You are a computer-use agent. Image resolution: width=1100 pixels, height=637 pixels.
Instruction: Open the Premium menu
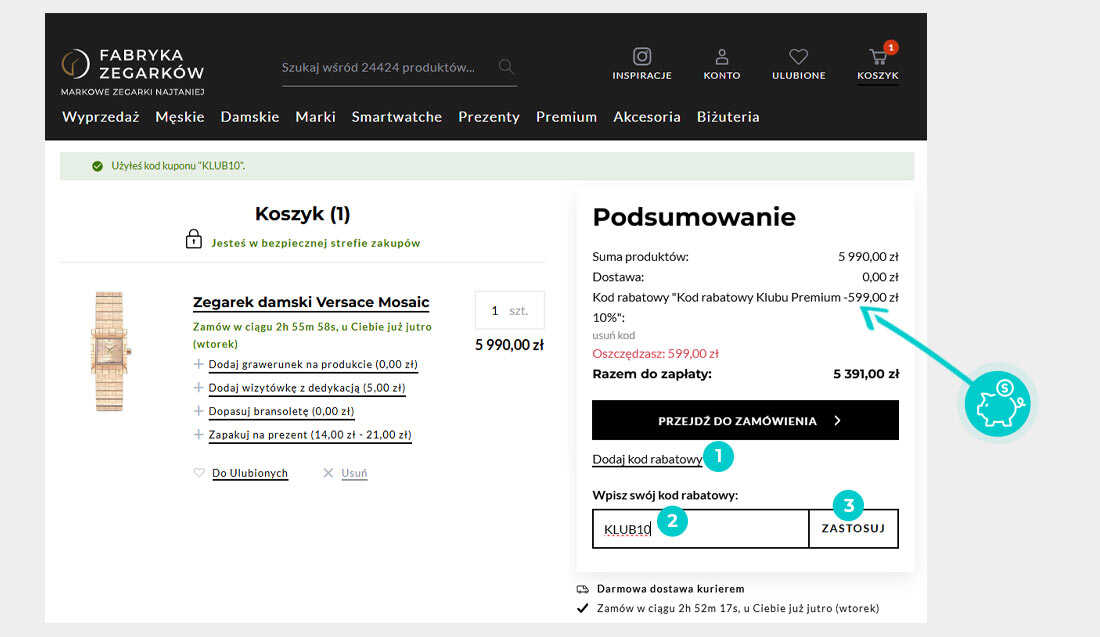pos(566,117)
